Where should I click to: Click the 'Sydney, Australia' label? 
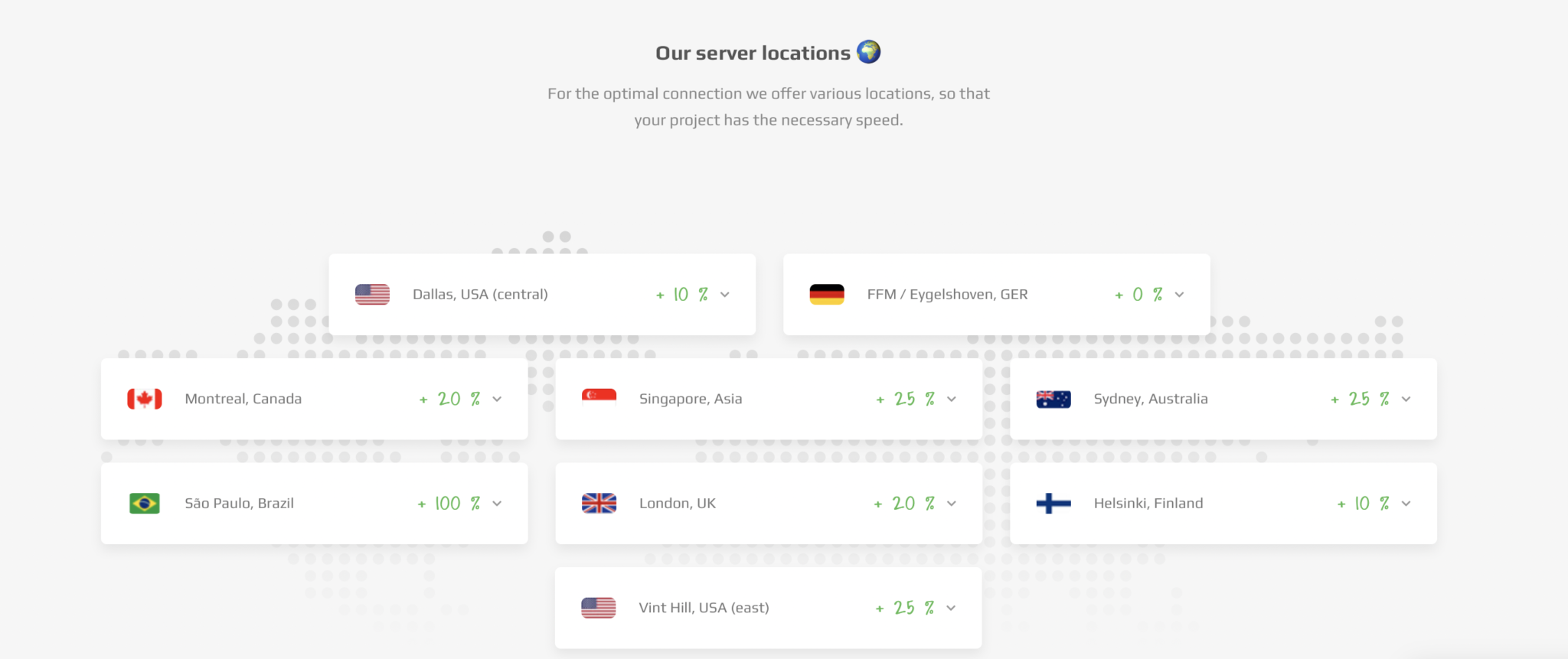point(1151,399)
